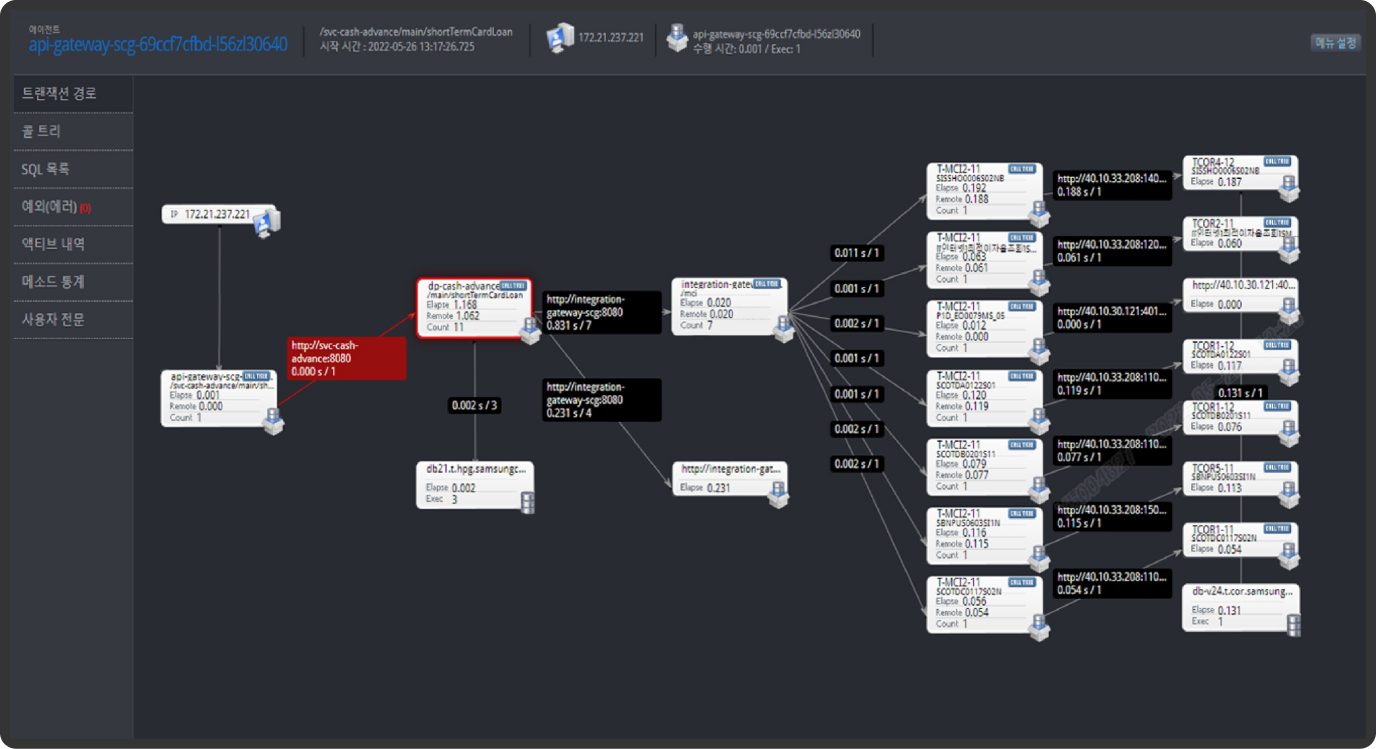This screenshot has width=1376, height=749.
Task: Click the red http://svc-cash-advance:8080 edge label
Action: point(346,358)
